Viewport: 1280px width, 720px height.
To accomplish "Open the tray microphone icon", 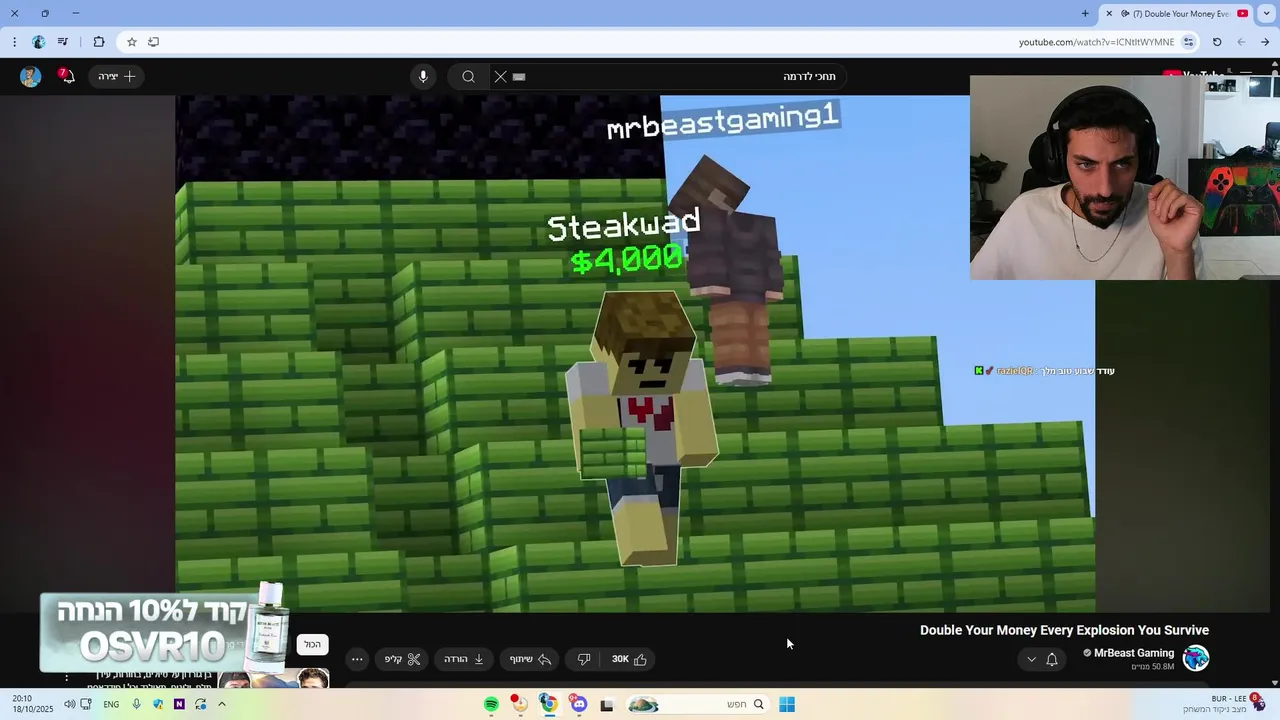I will (136, 704).
